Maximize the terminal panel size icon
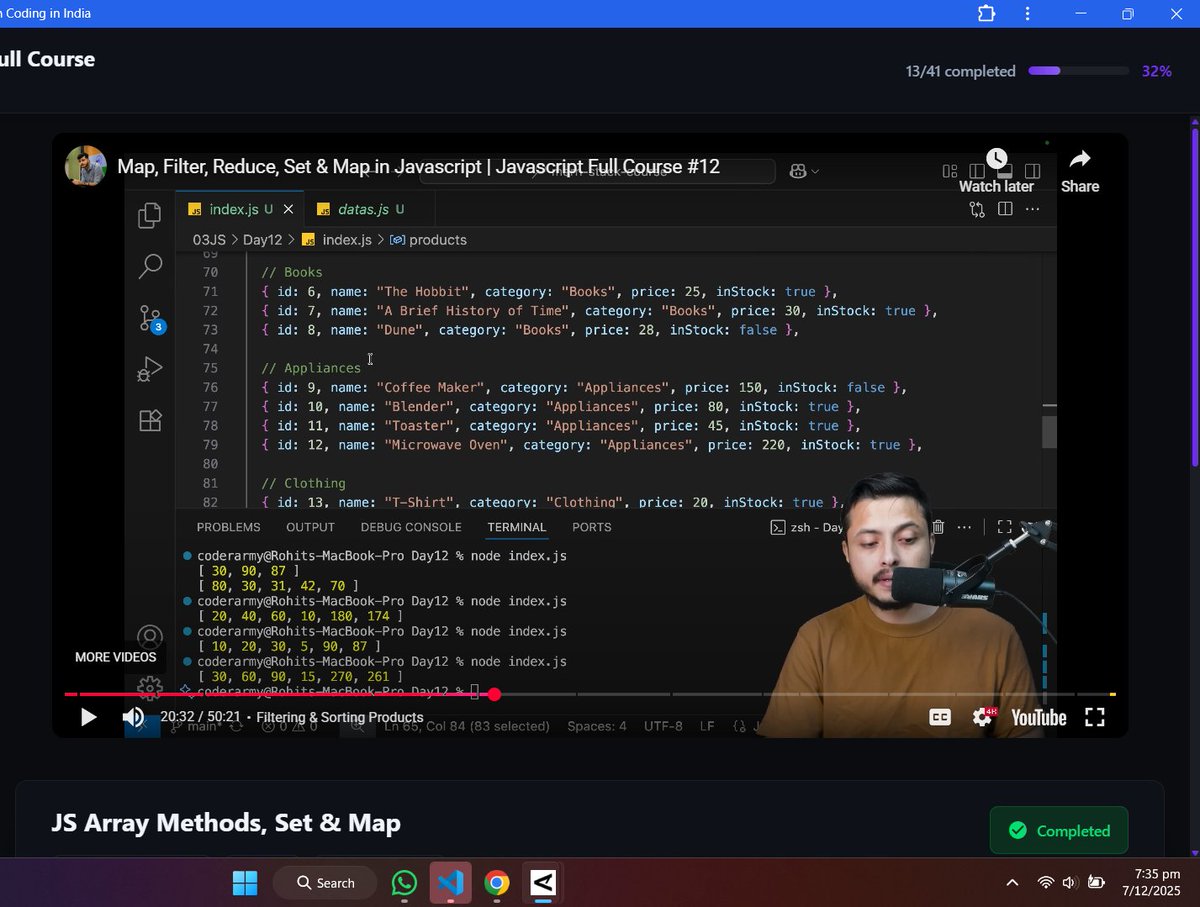Image resolution: width=1200 pixels, height=907 pixels. (1005, 527)
